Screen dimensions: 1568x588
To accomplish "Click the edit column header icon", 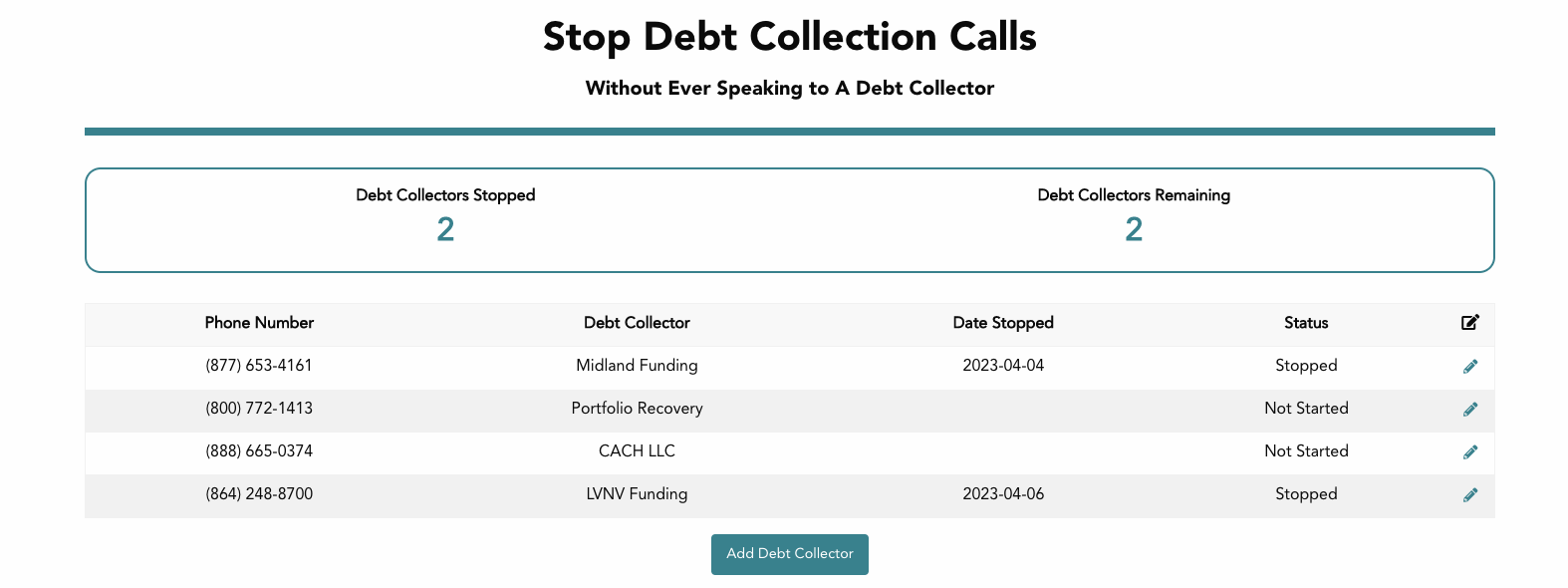I will click(1469, 322).
